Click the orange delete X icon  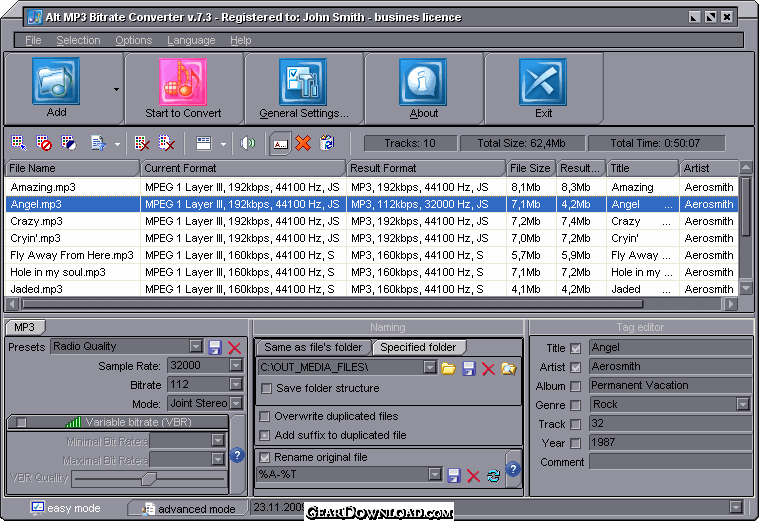[303, 143]
